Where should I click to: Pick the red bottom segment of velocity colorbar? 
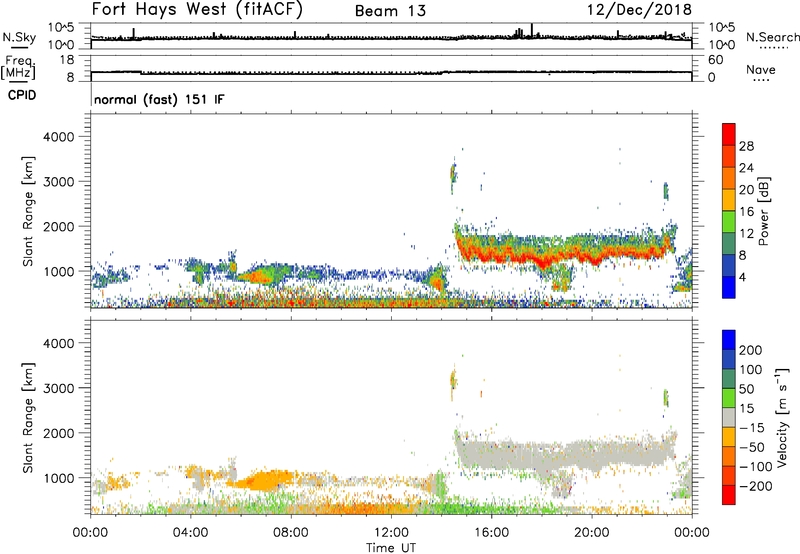729,495
